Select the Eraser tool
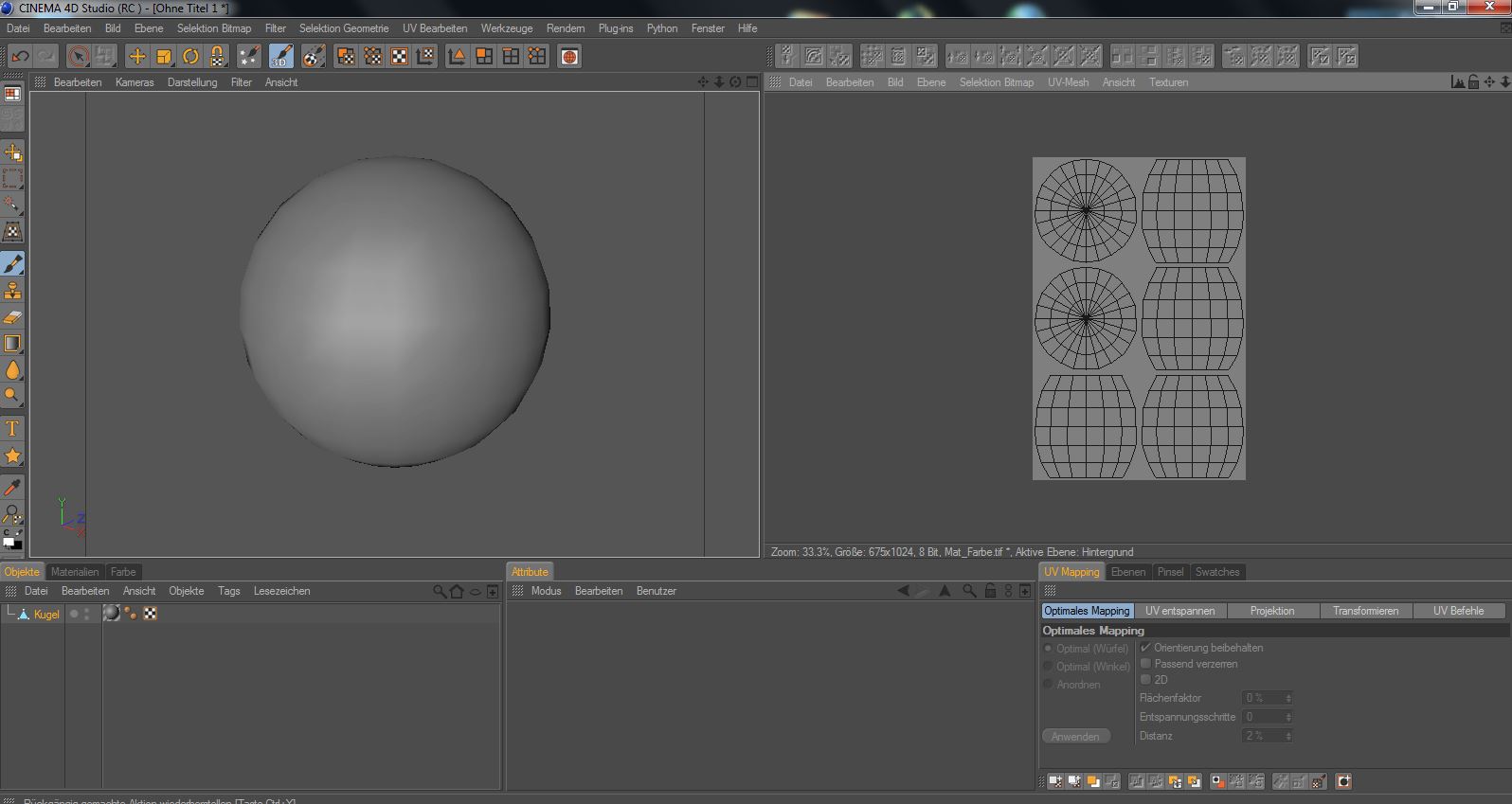Screen dimensions: 1512x804 coord(12,317)
